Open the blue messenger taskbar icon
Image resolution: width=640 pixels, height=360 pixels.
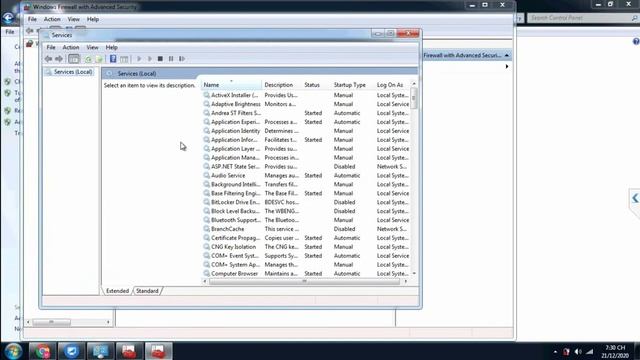[x=71, y=351]
